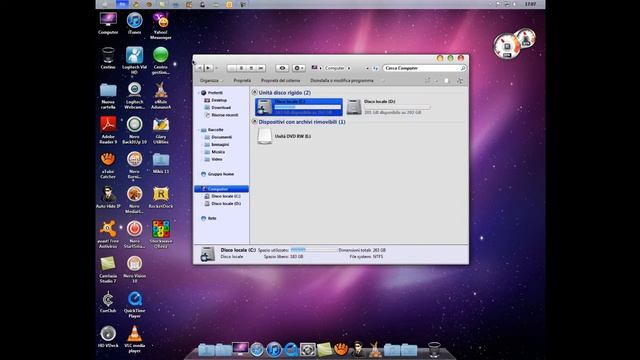This screenshot has width=640, height=360.
Task: Open VLC media player desktop icon
Action: point(134,339)
